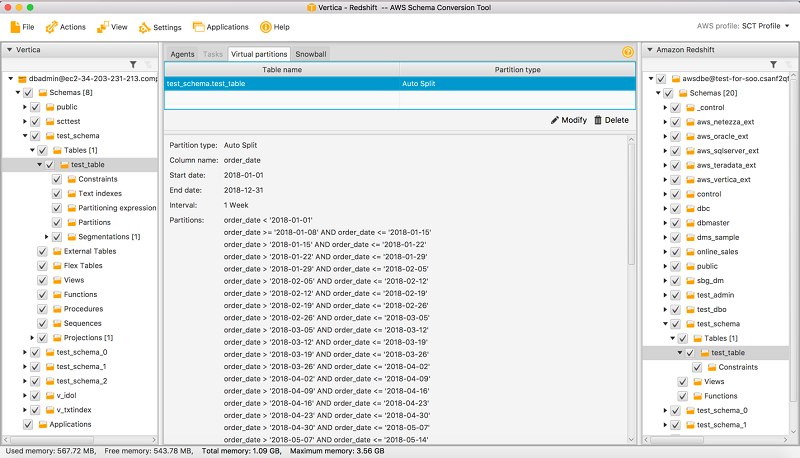Open the Applications menu icon
This screenshot has width=800, height=458.
198,27
